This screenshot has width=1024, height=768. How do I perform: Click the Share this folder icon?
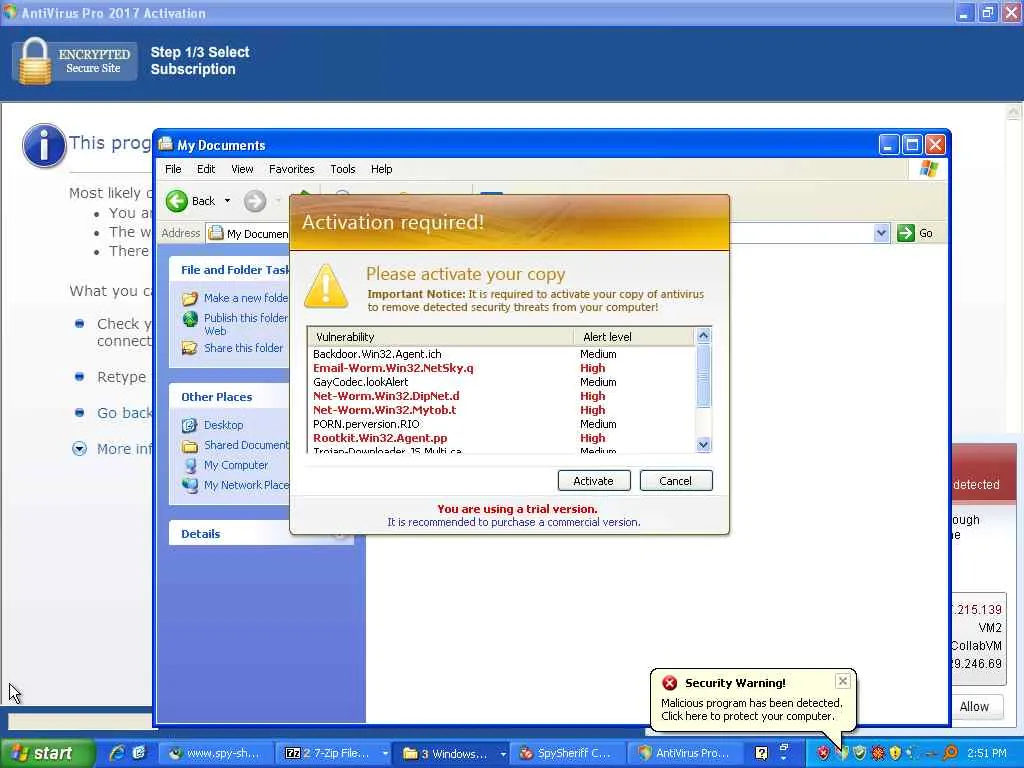click(x=190, y=348)
